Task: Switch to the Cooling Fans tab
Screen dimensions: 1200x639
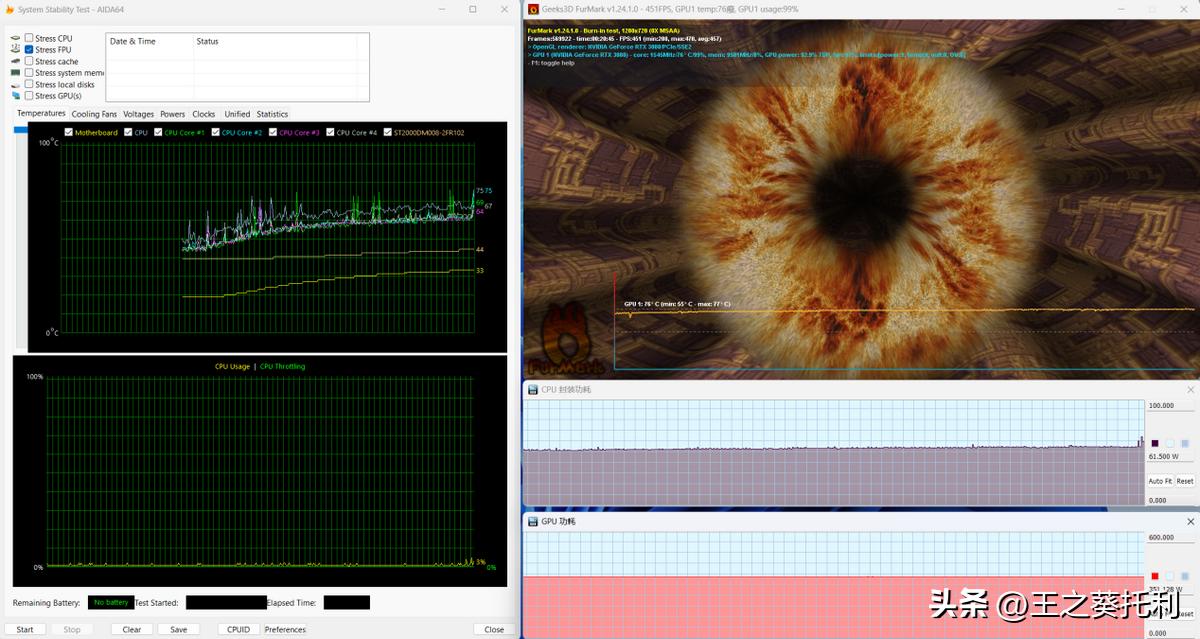Action: pos(94,114)
